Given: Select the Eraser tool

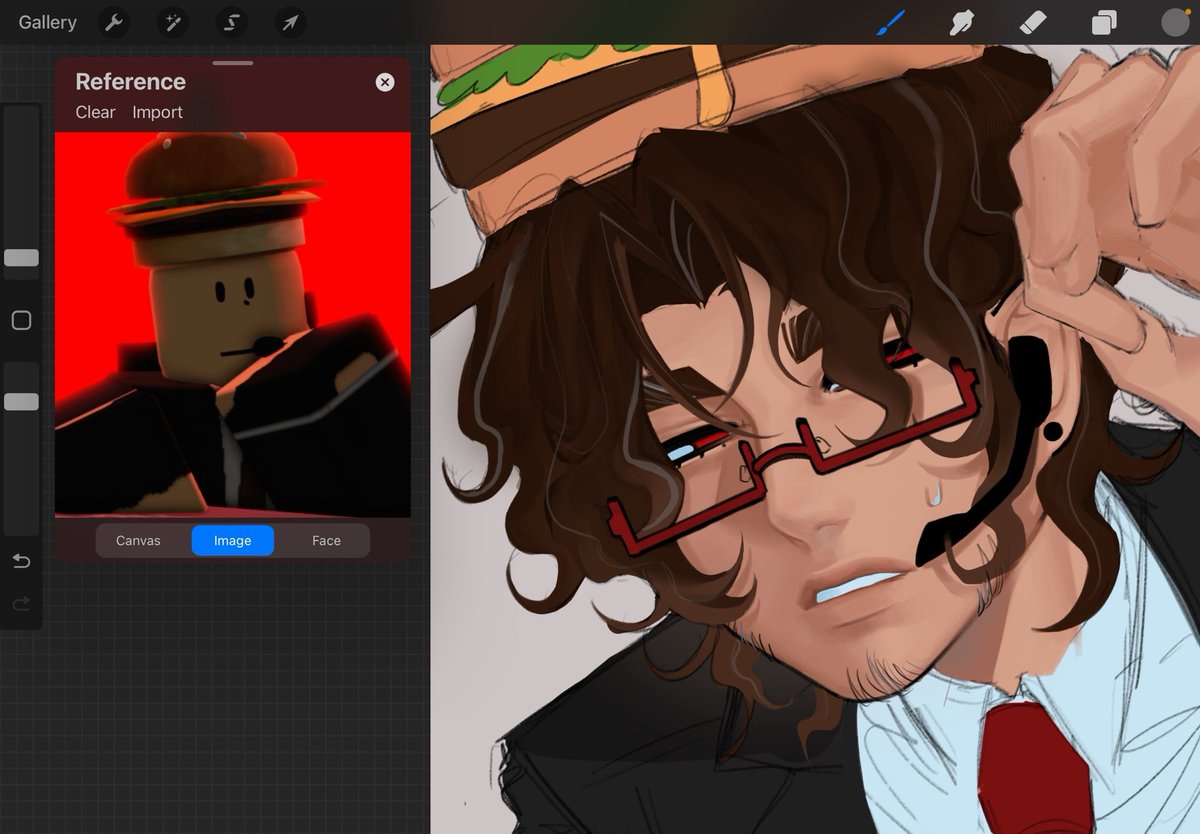Looking at the screenshot, I should (1033, 22).
